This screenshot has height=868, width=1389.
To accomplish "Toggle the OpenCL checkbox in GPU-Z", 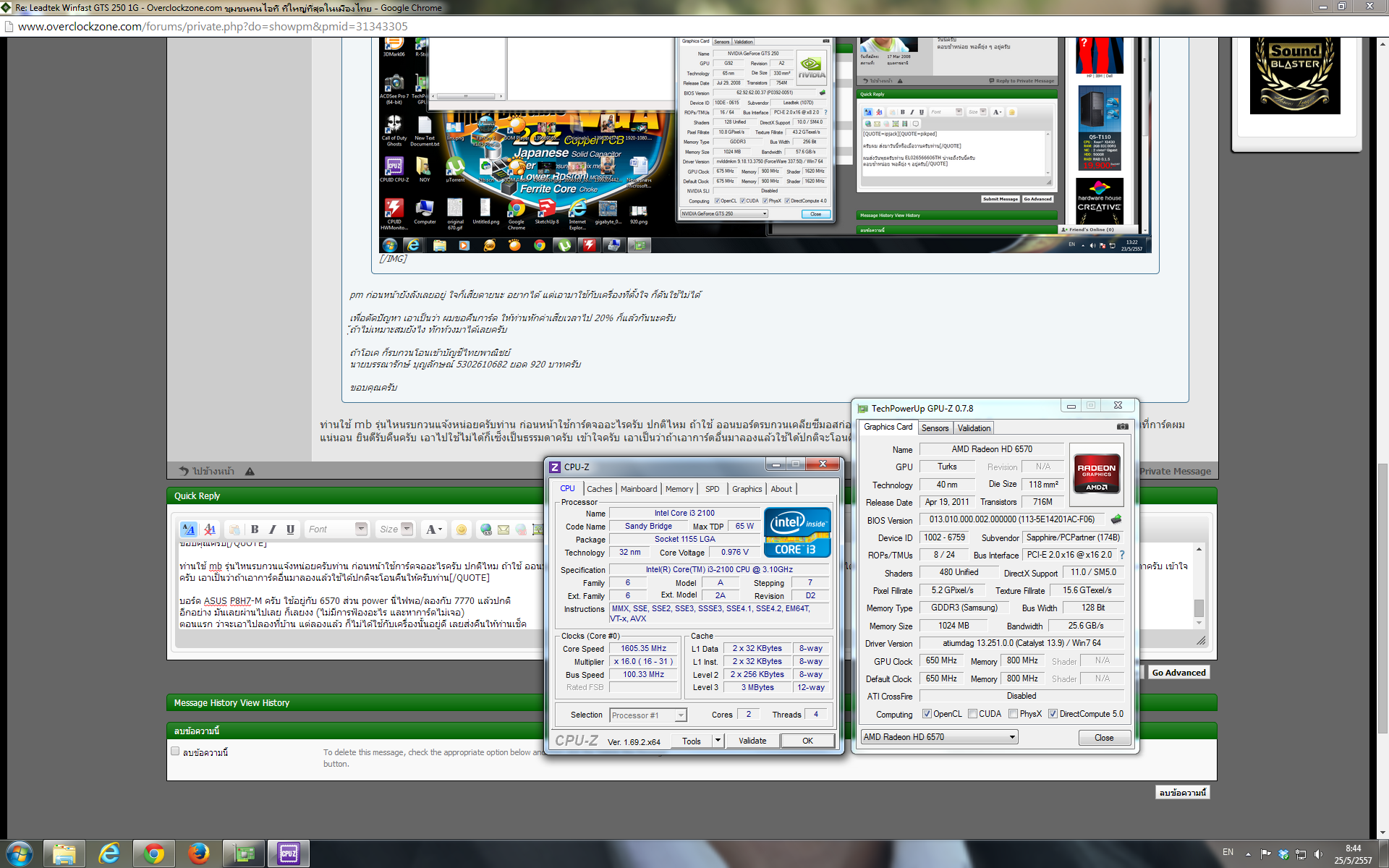I will (x=927, y=714).
